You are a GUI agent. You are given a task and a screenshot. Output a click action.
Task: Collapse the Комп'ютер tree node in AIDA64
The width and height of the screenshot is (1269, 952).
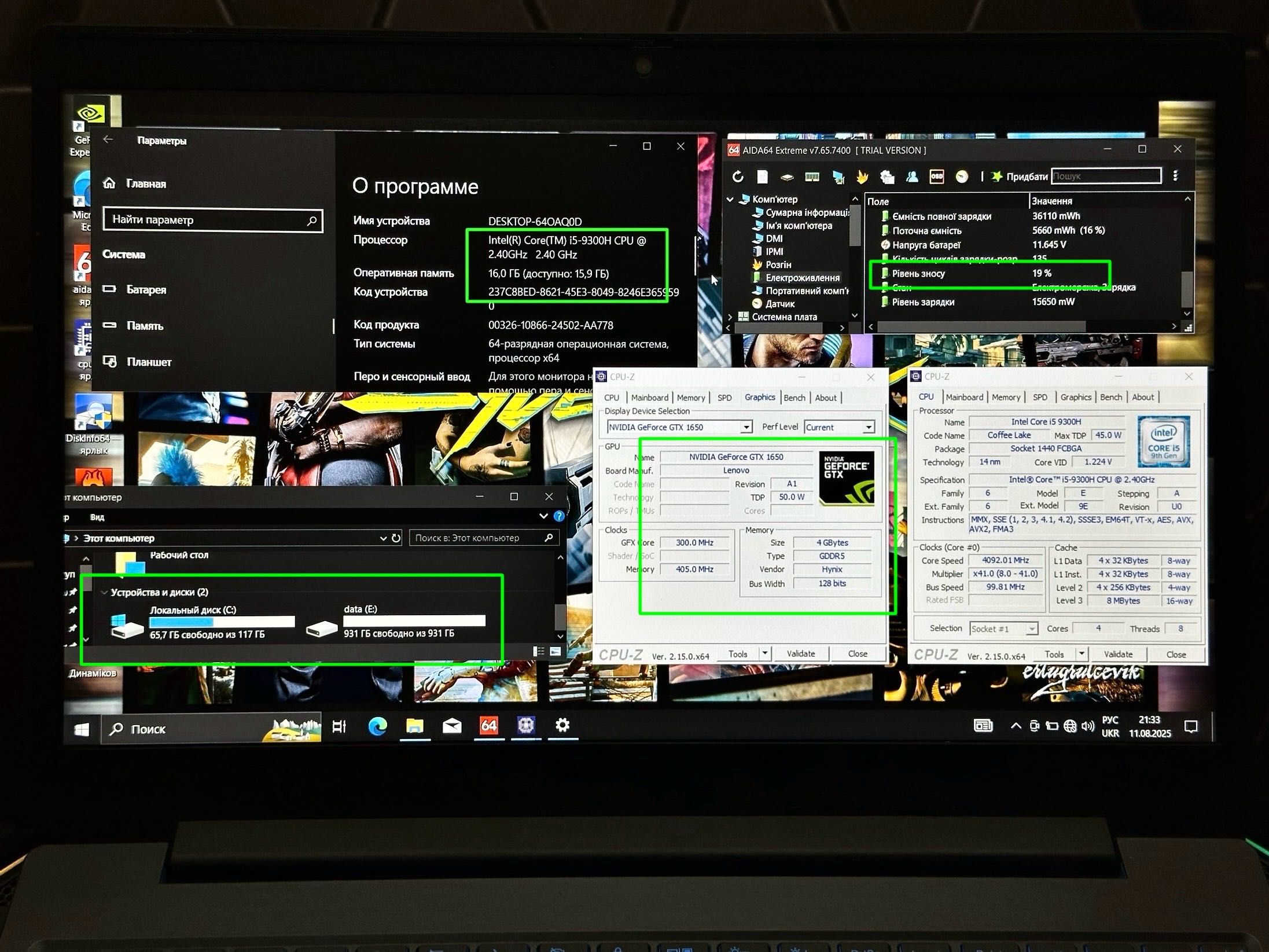(x=730, y=199)
